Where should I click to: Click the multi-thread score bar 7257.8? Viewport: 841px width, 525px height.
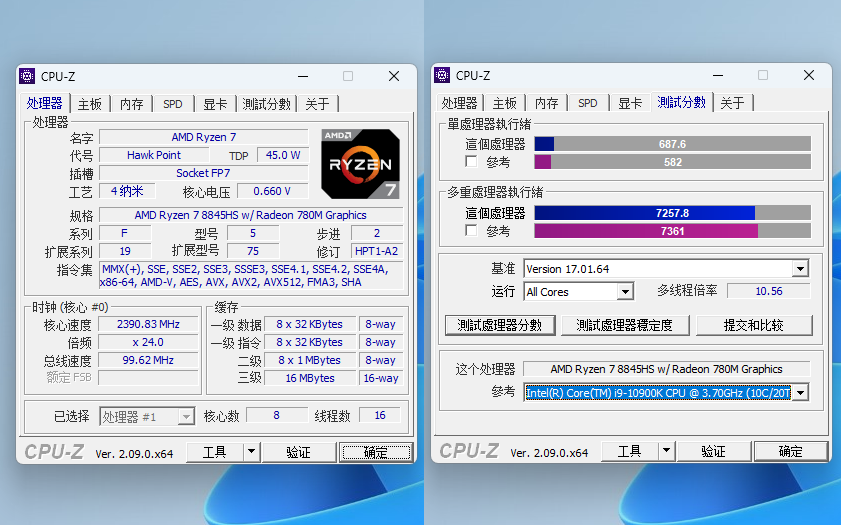coord(673,213)
